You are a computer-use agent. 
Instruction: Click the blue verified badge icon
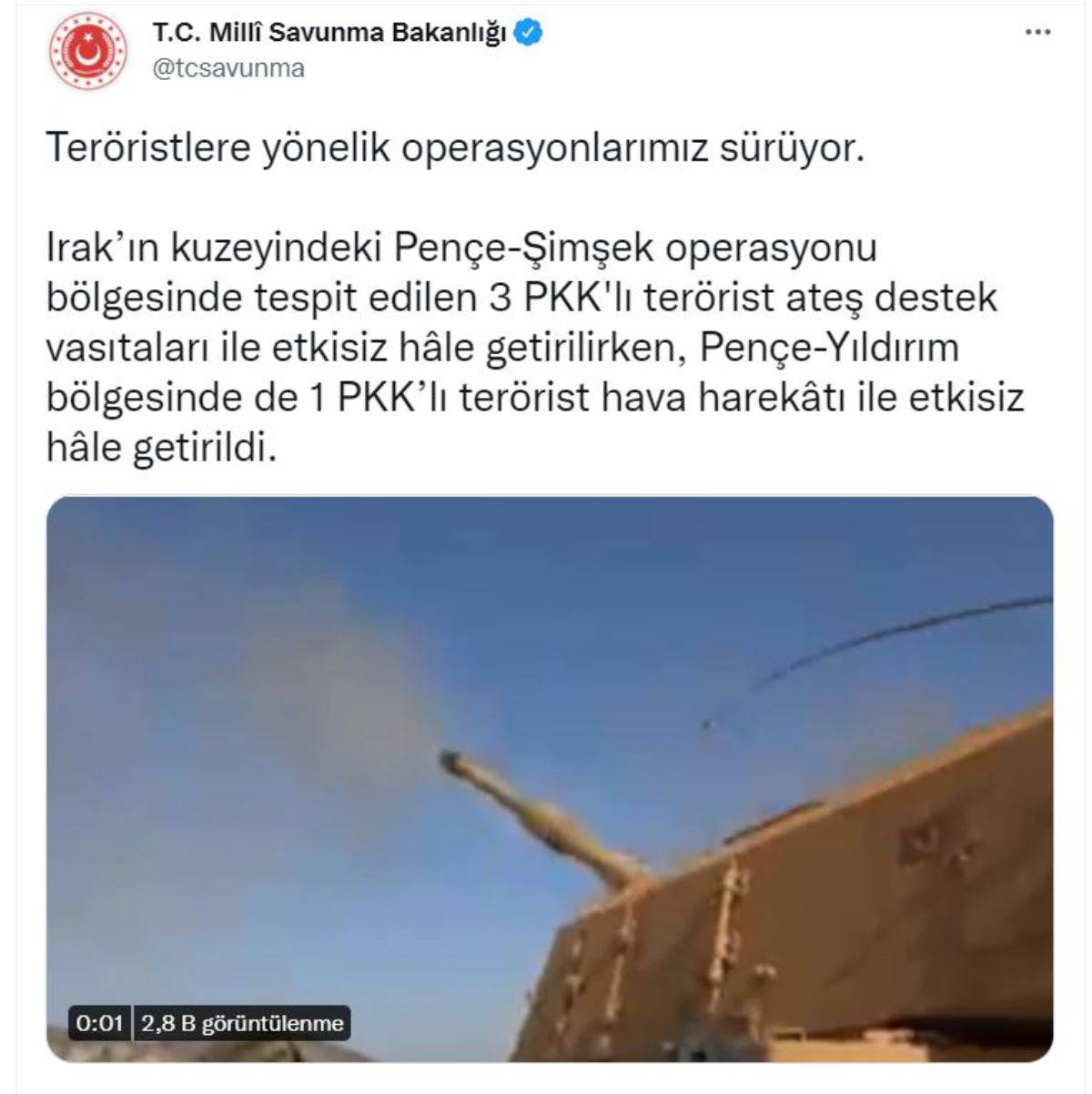[529, 34]
